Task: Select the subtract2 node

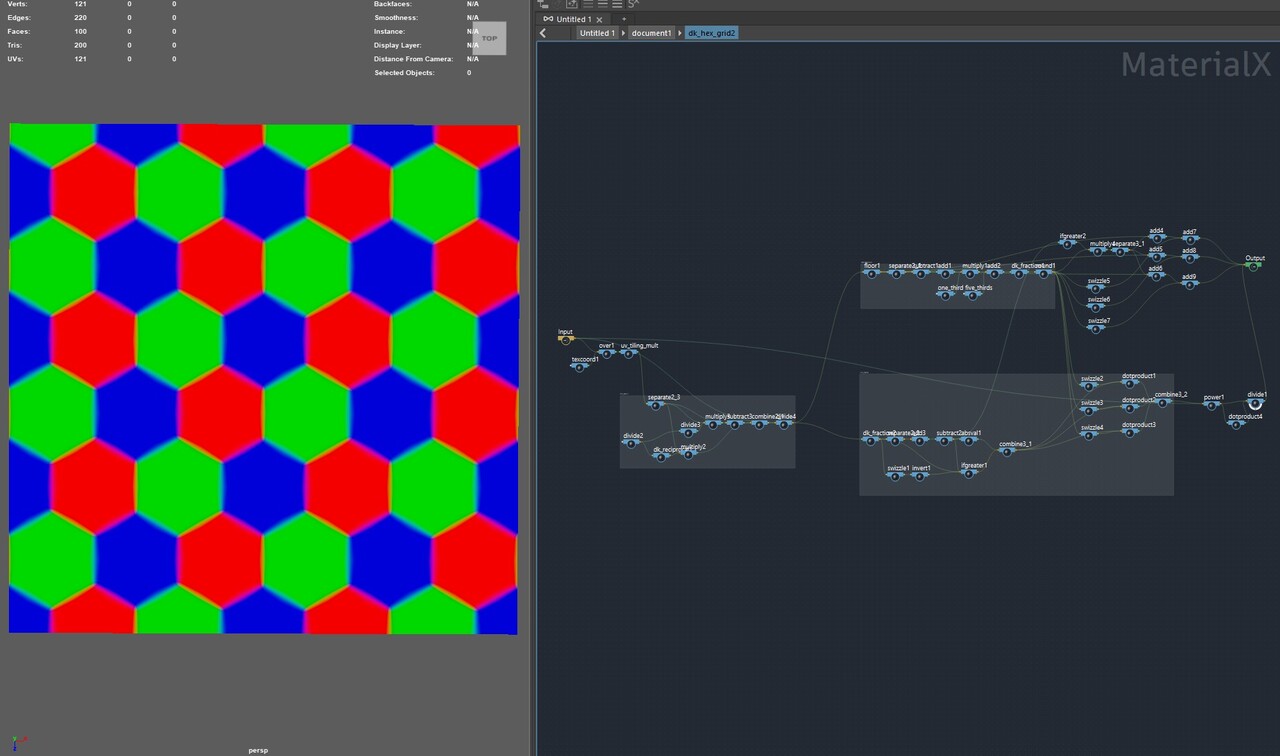Action: 946,440
